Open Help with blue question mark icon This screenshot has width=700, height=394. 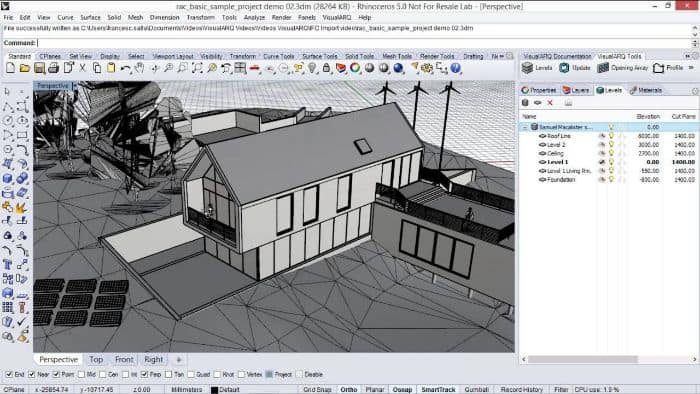(x=455, y=68)
